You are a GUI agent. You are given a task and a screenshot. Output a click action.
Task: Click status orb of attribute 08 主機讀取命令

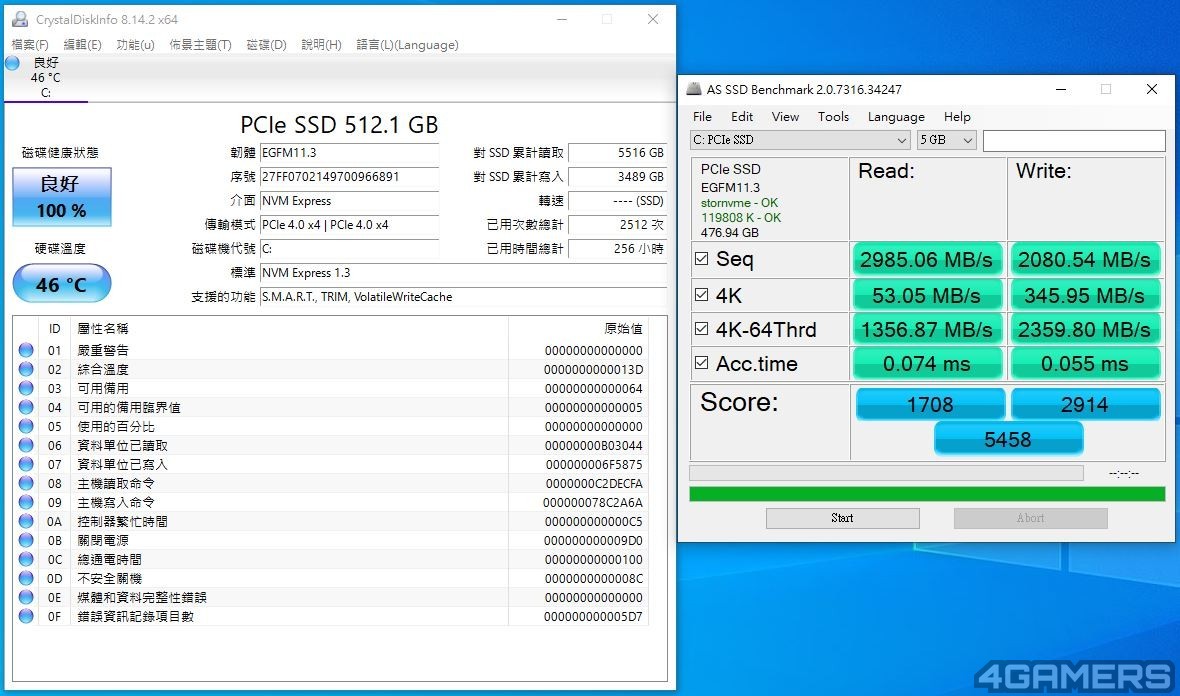coord(26,483)
